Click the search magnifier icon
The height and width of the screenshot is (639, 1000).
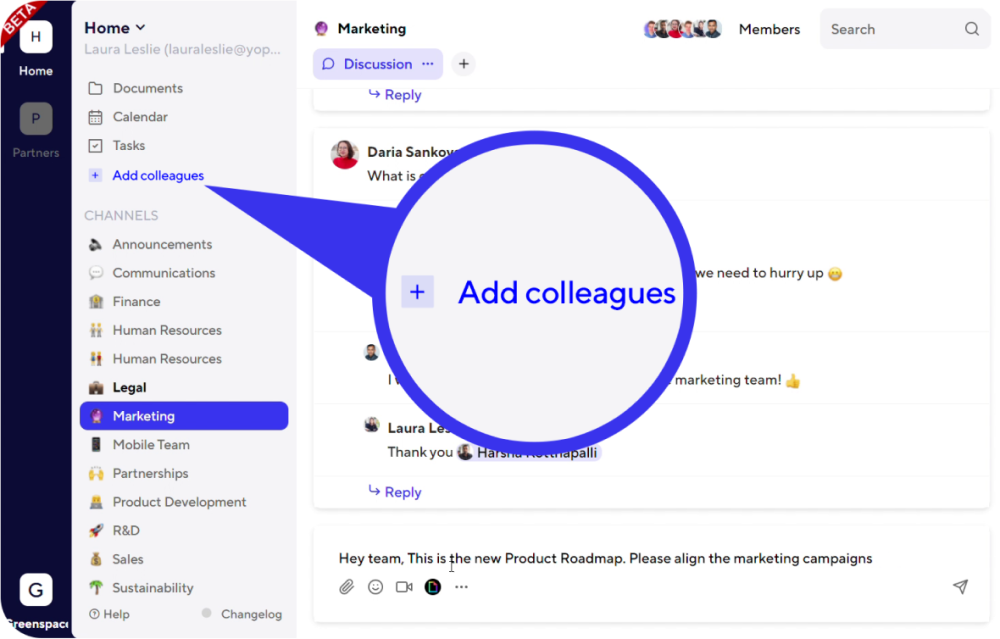tap(972, 29)
